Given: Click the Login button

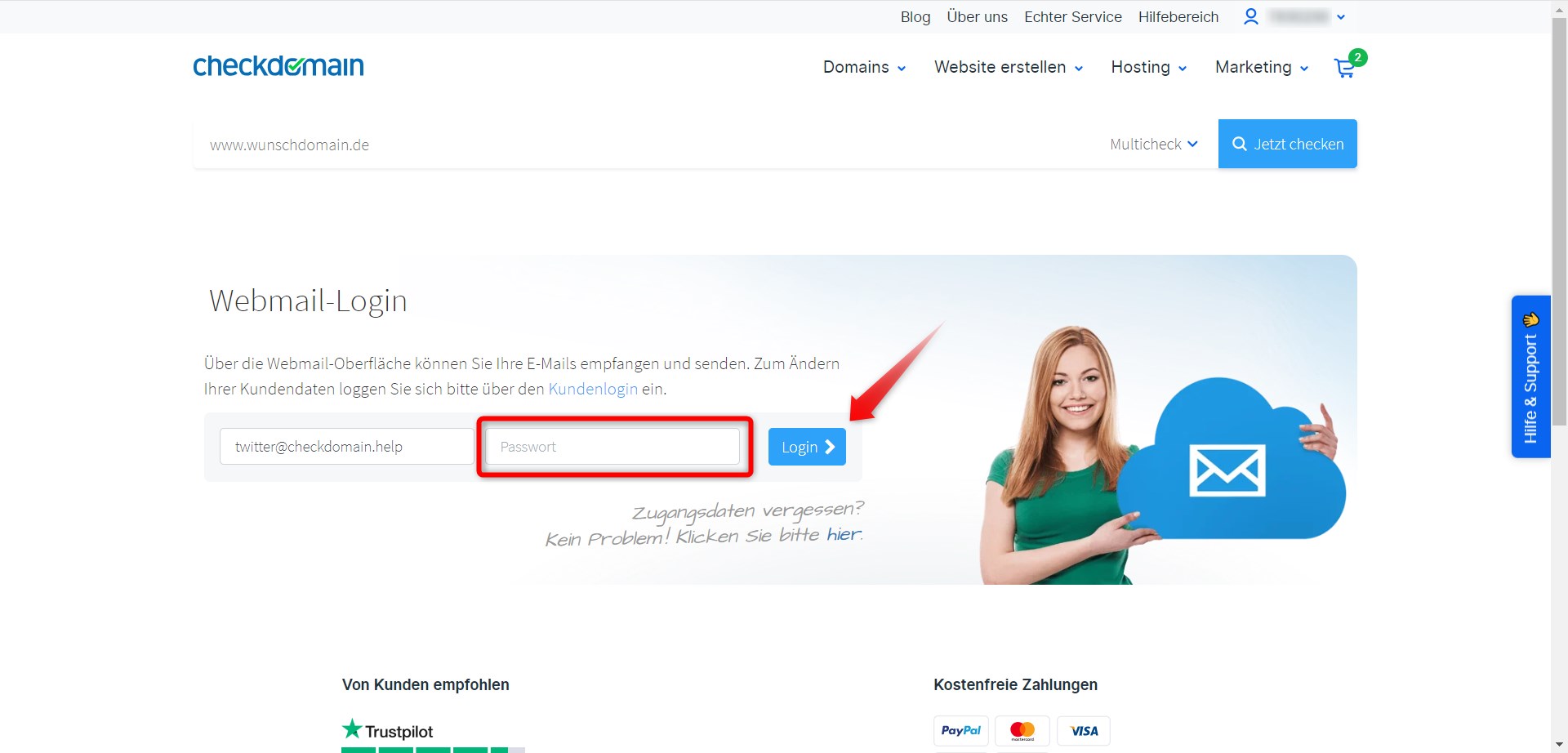Looking at the screenshot, I should (807, 447).
